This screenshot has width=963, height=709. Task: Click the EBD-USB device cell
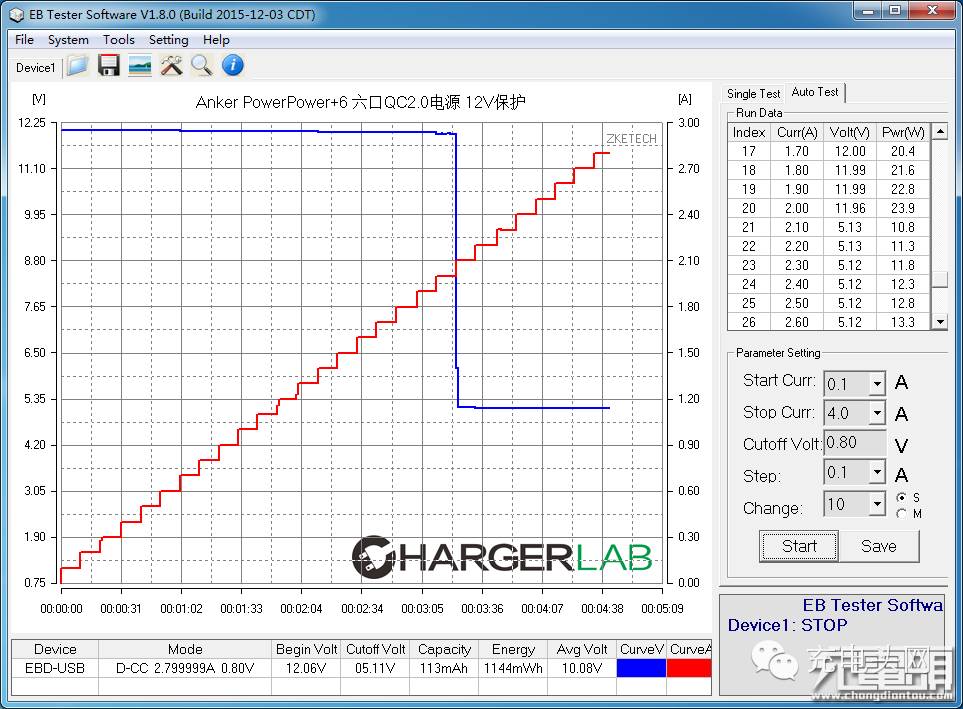pos(55,668)
